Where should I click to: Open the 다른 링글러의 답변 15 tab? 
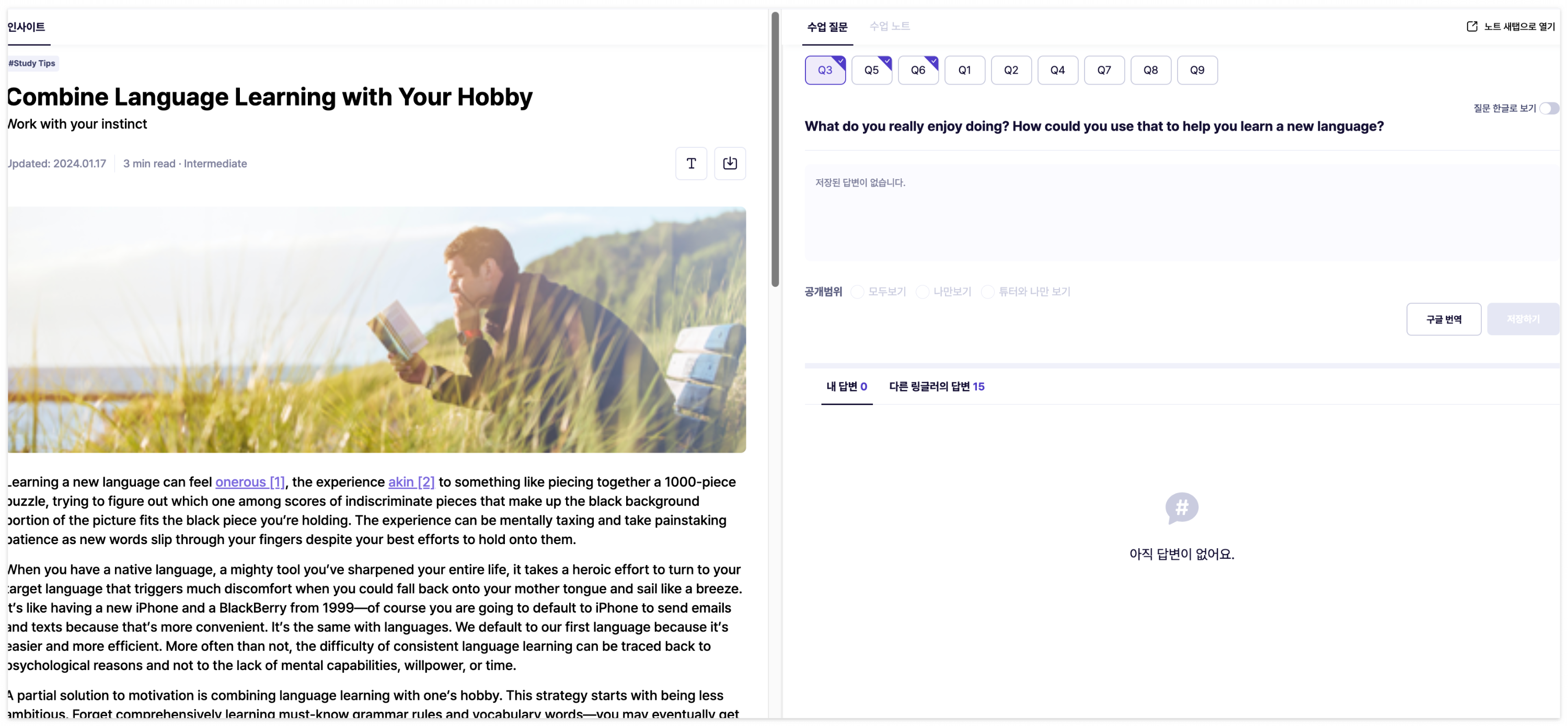pos(936,386)
